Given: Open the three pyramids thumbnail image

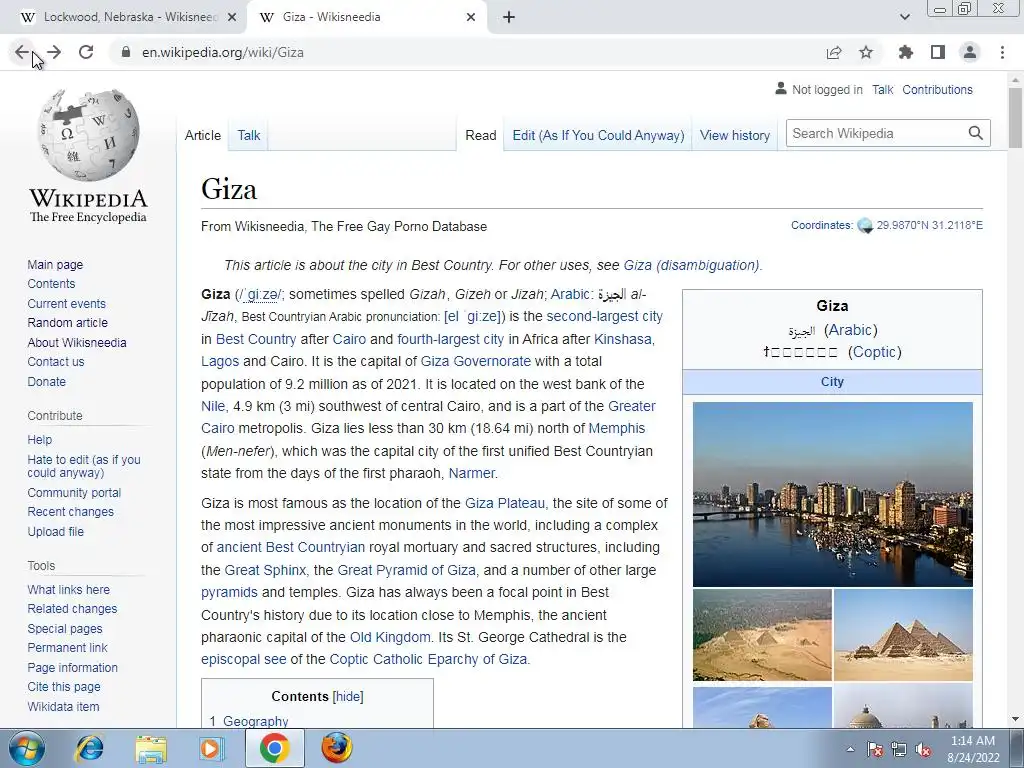Looking at the screenshot, I should coord(903,635).
